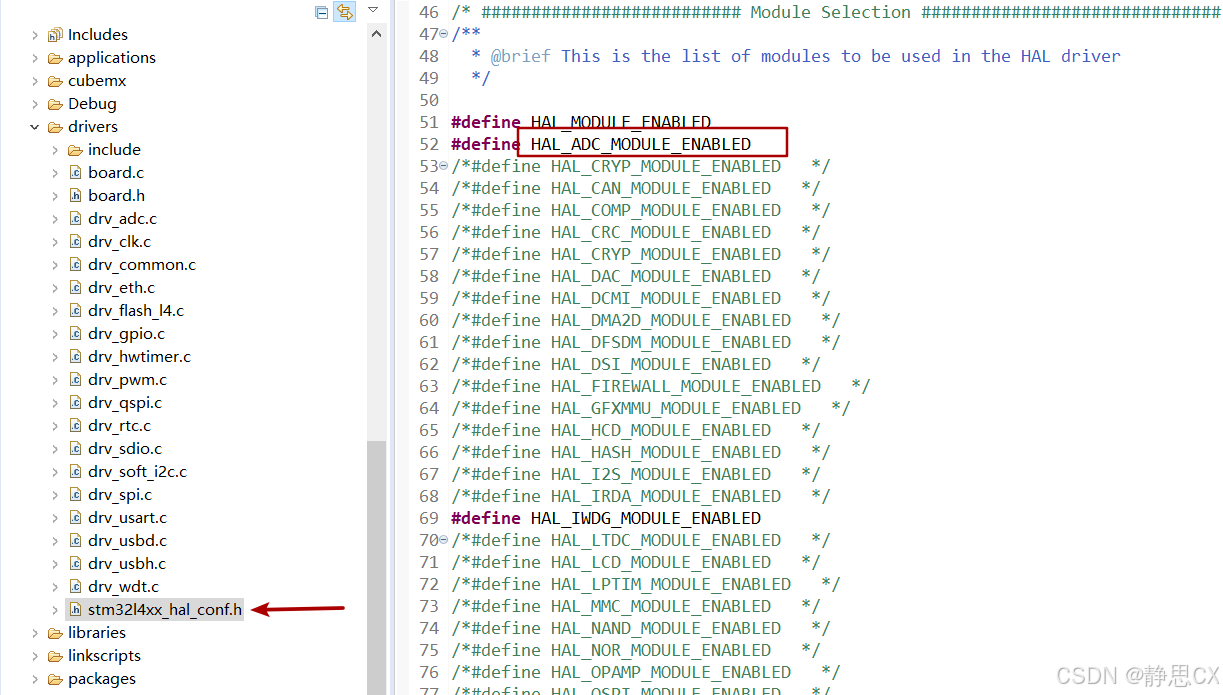Screen dimensions: 1223x695
Task: Click the file icon of board.c
Action: point(75,173)
